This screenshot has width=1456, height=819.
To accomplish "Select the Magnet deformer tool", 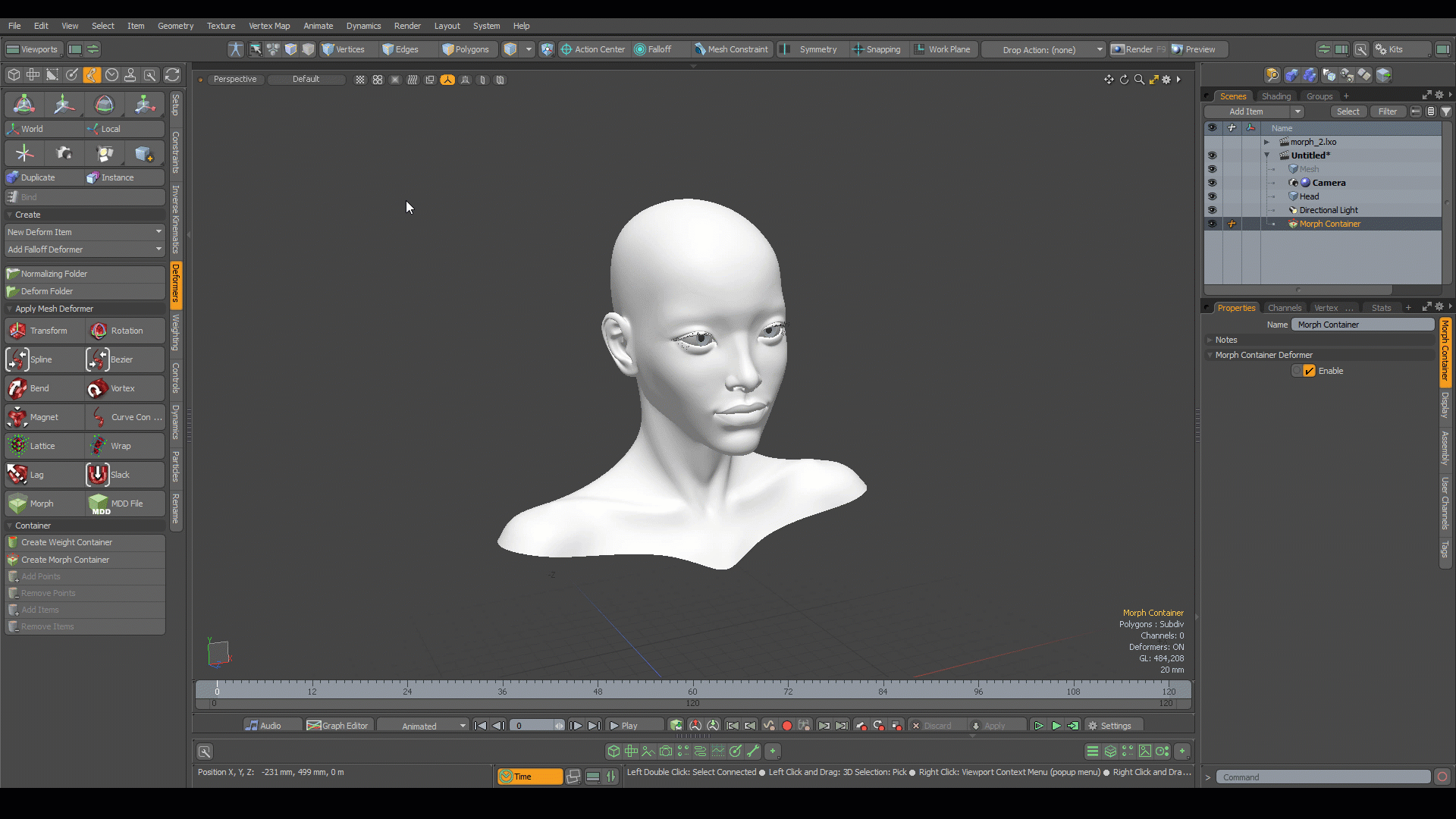I will click(x=43, y=416).
